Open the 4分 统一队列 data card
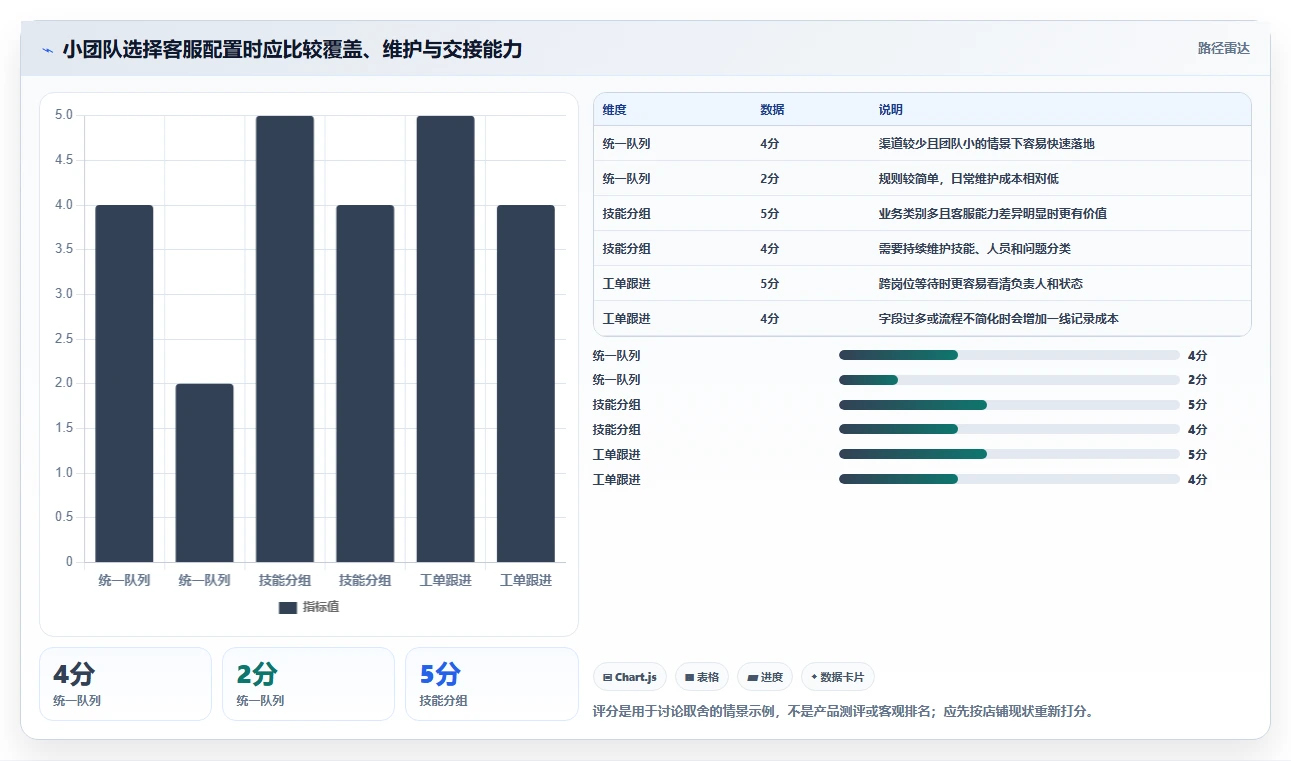 (x=125, y=684)
